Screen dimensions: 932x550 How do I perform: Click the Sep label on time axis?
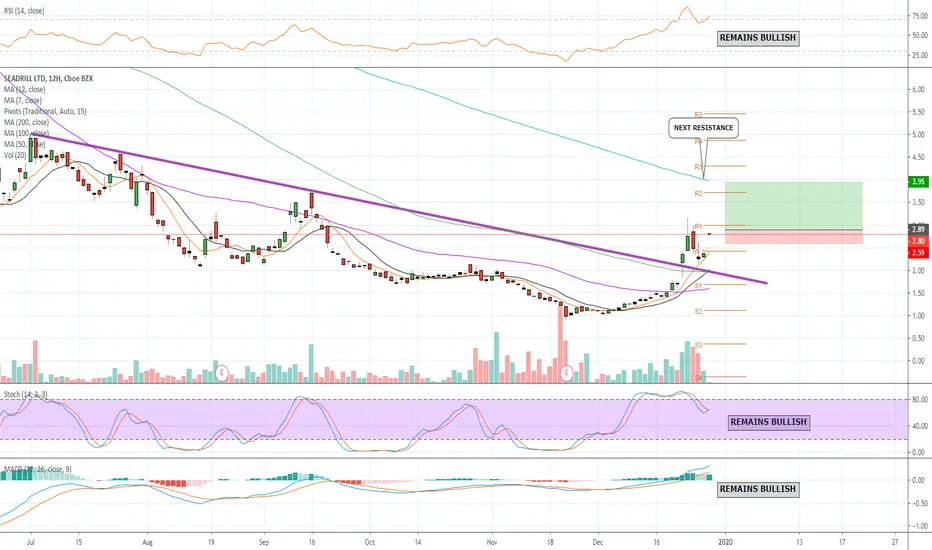(264, 542)
